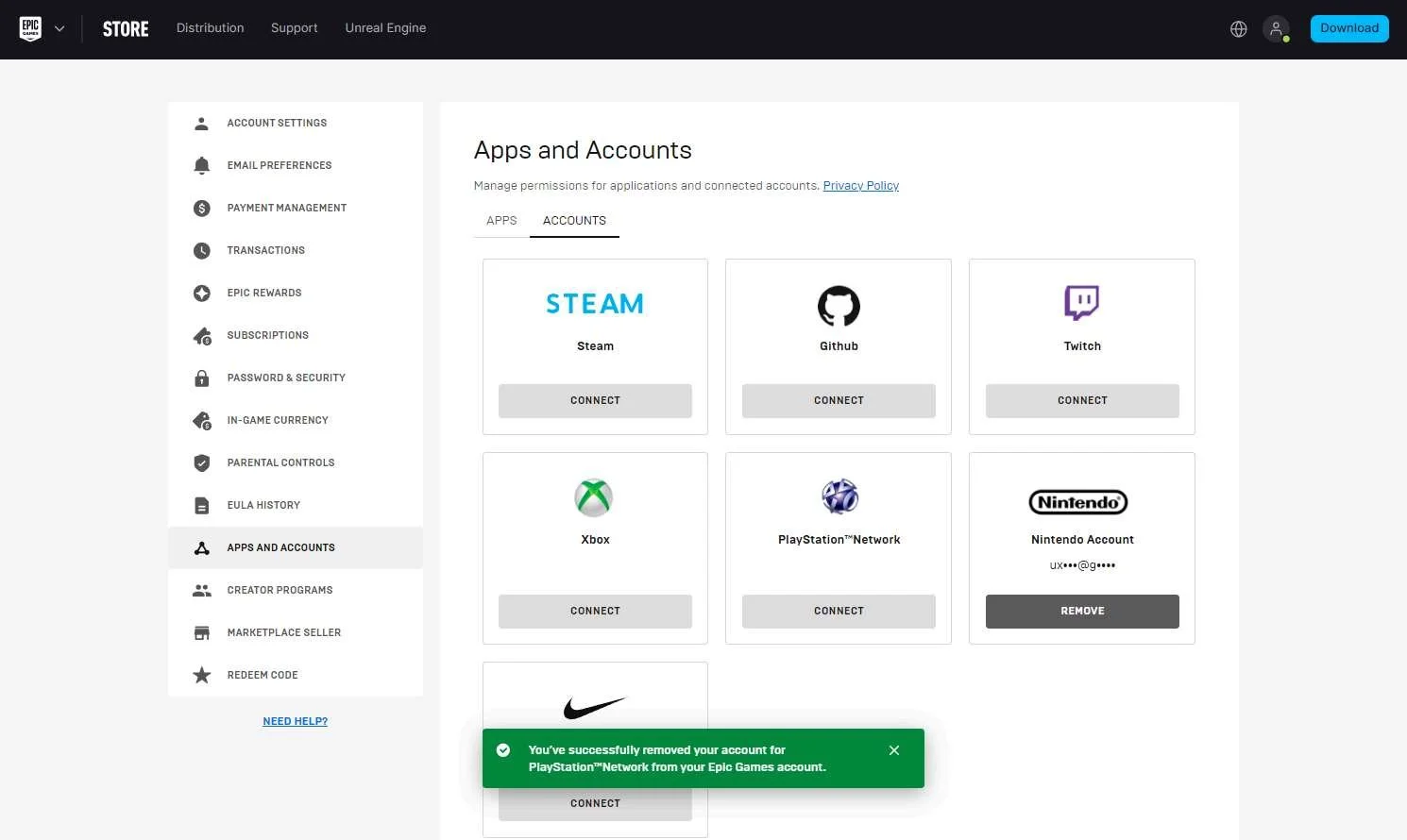Screen dimensions: 1407x840
Task: Connect the PlayStation Network account
Action: pyautogui.click(x=839, y=612)
